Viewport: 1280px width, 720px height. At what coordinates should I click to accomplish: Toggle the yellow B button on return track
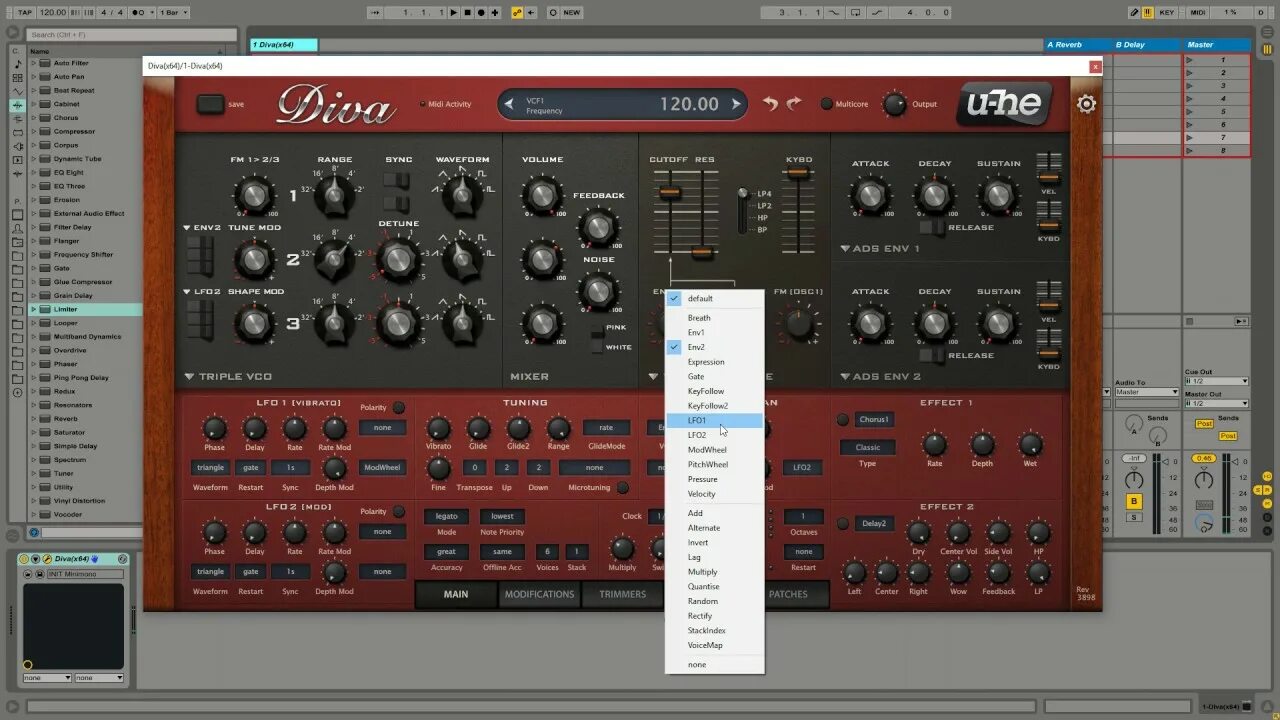(x=1134, y=500)
